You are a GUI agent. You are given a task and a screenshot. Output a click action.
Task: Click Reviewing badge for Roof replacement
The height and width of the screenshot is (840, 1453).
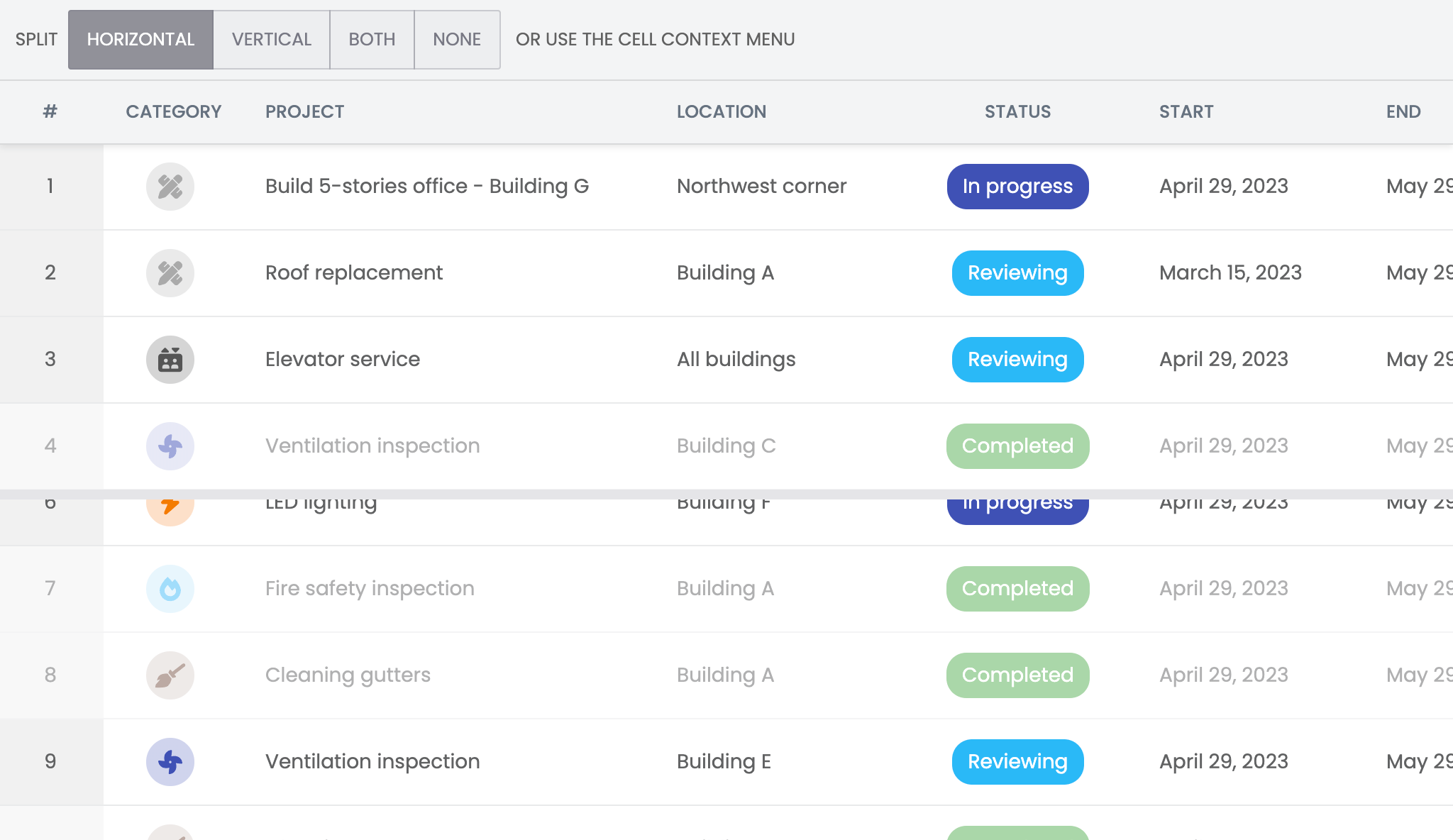[x=1018, y=273]
